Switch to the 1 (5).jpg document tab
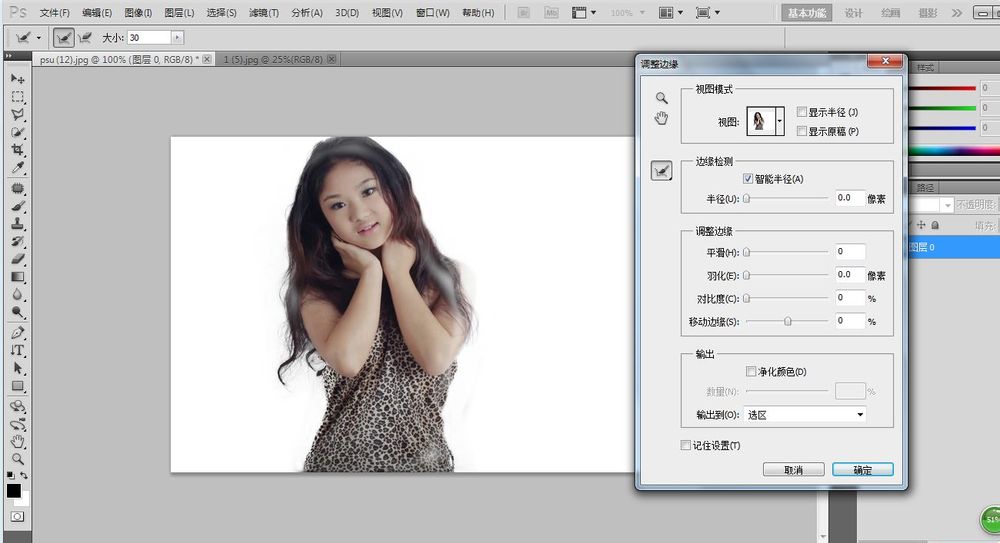This screenshot has width=1000, height=543. 273,59
